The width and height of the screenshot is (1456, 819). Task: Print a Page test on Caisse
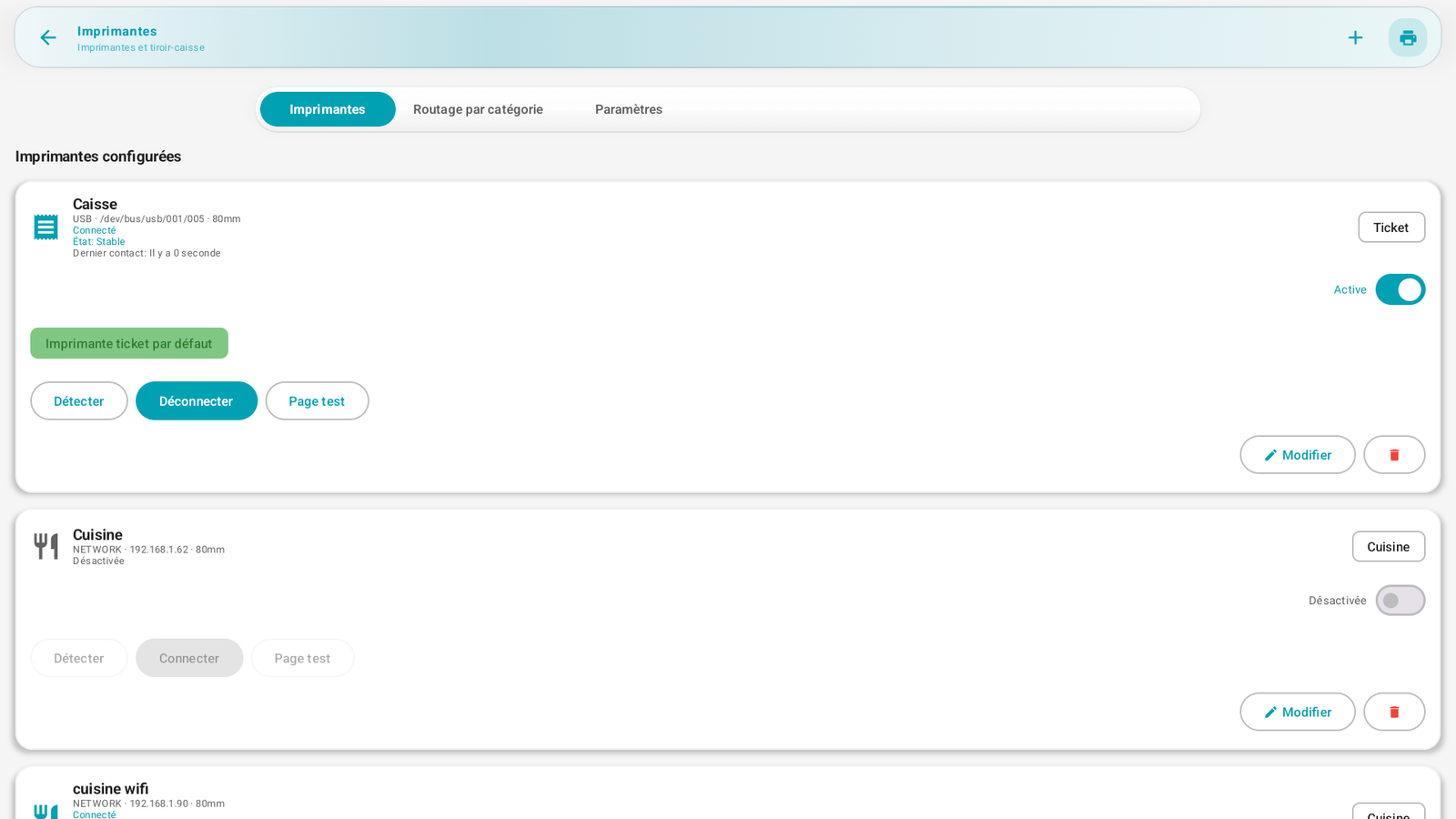pos(317,401)
